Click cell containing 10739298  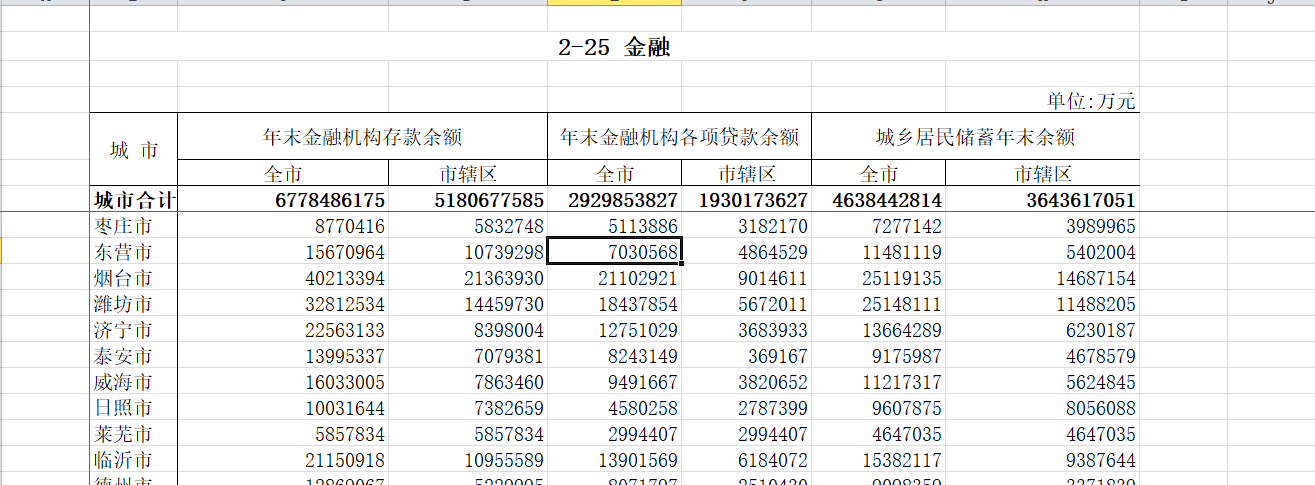tap(468, 252)
